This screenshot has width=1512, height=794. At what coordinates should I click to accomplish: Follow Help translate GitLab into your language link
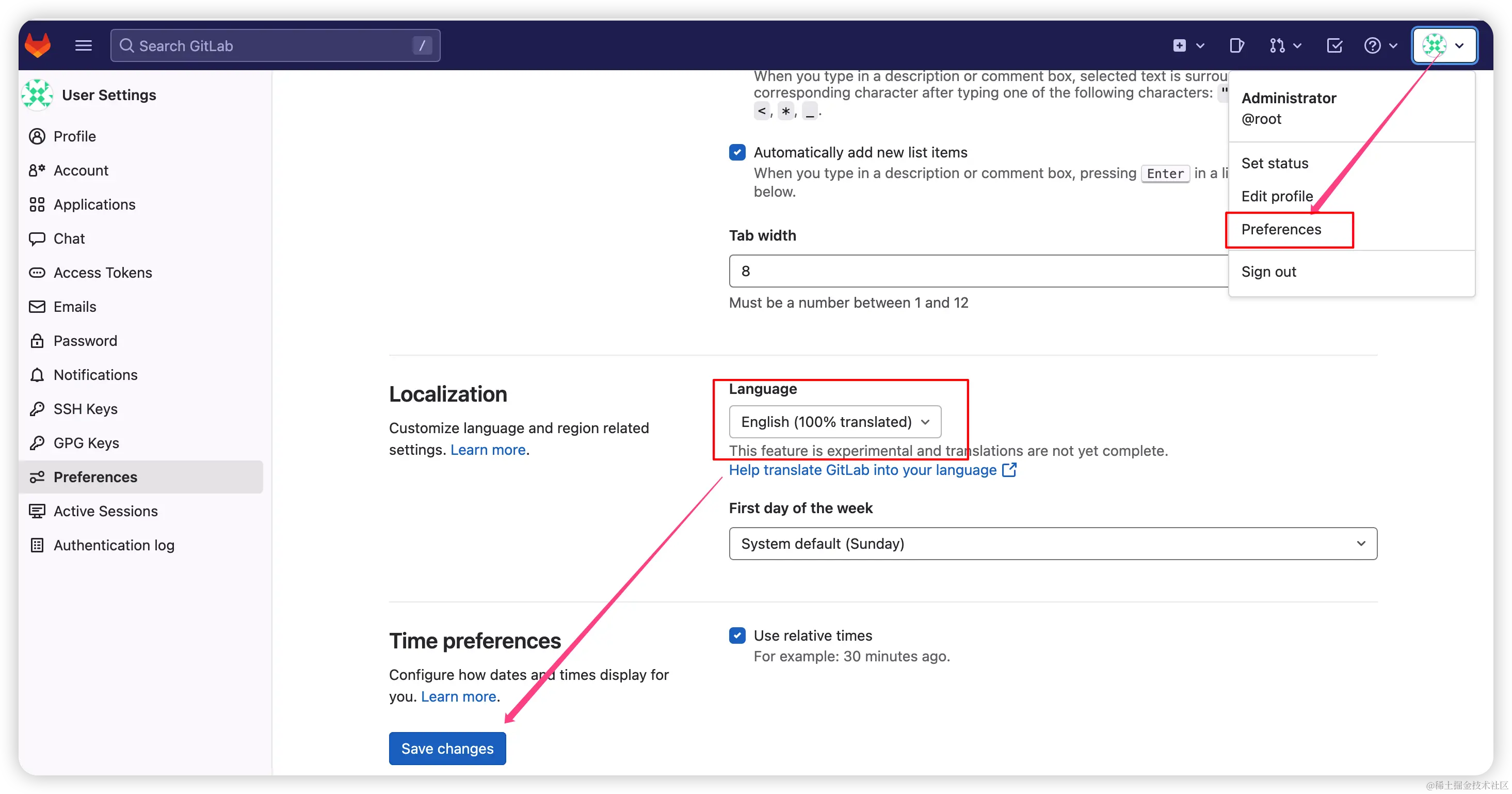[863, 470]
